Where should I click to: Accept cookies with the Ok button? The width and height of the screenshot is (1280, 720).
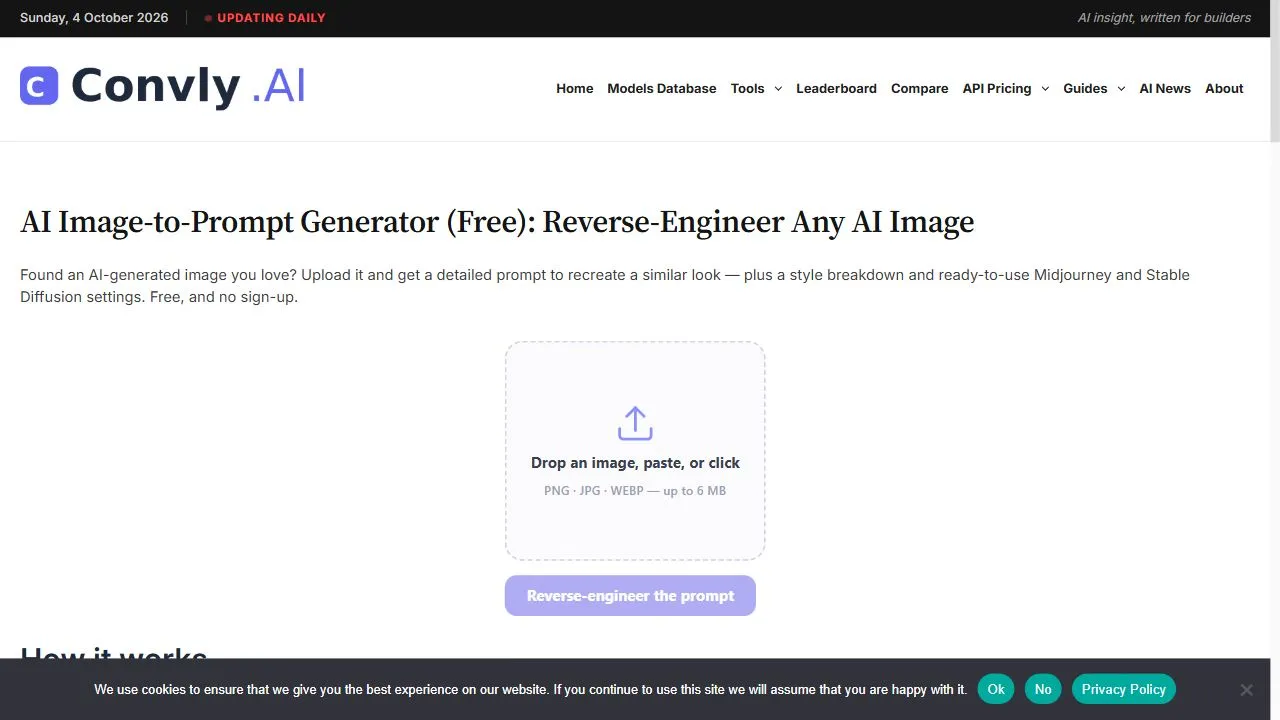coord(996,689)
